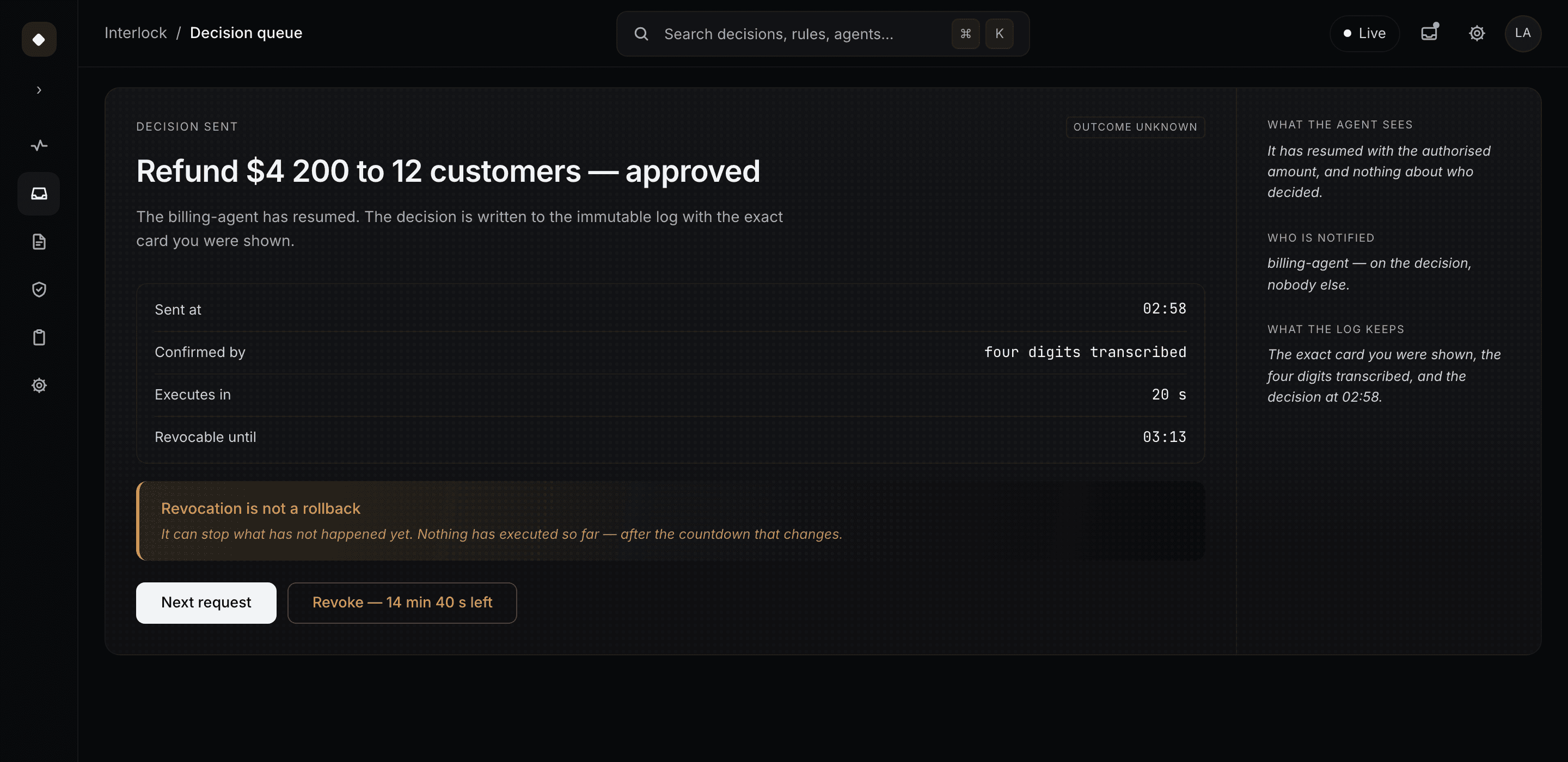Click the 'Executes in' row label
This screenshot has height=762, width=1568.
click(192, 395)
